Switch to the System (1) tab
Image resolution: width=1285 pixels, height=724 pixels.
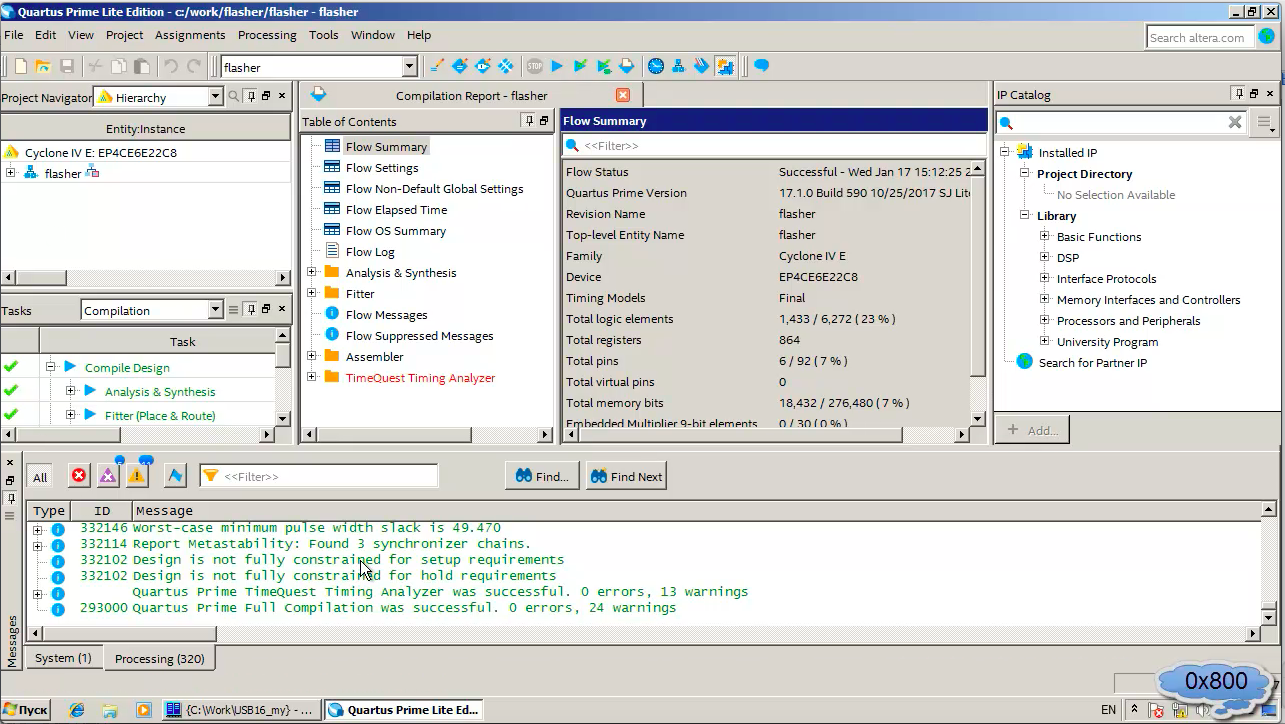pos(63,658)
